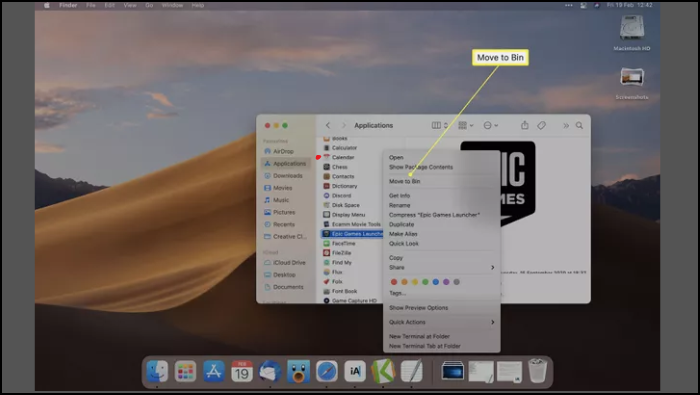Pick the green tag color dot
Viewport: 700px width, 395px height.
pos(425,282)
